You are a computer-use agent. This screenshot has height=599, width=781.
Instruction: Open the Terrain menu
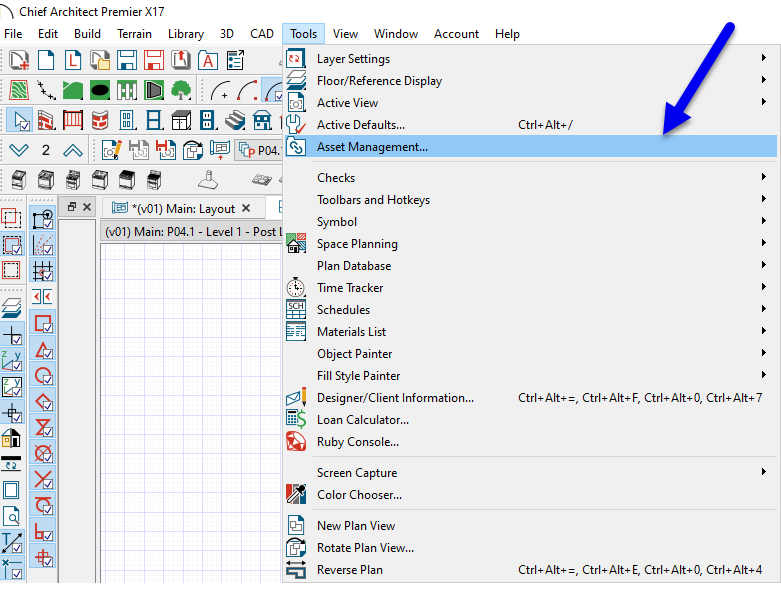click(x=134, y=34)
